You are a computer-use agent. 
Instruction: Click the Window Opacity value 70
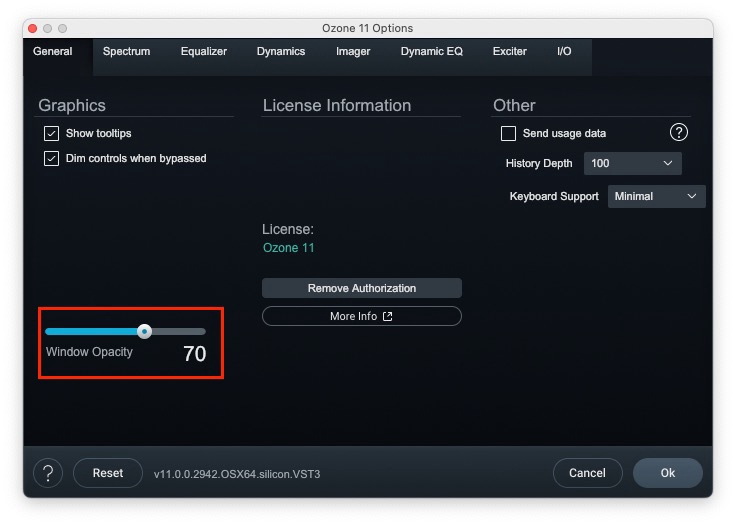(194, 354)
